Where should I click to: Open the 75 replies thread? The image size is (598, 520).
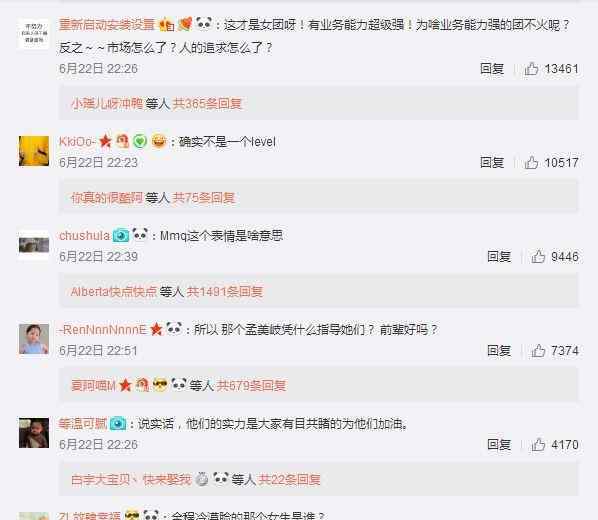(x=203, y=198)
